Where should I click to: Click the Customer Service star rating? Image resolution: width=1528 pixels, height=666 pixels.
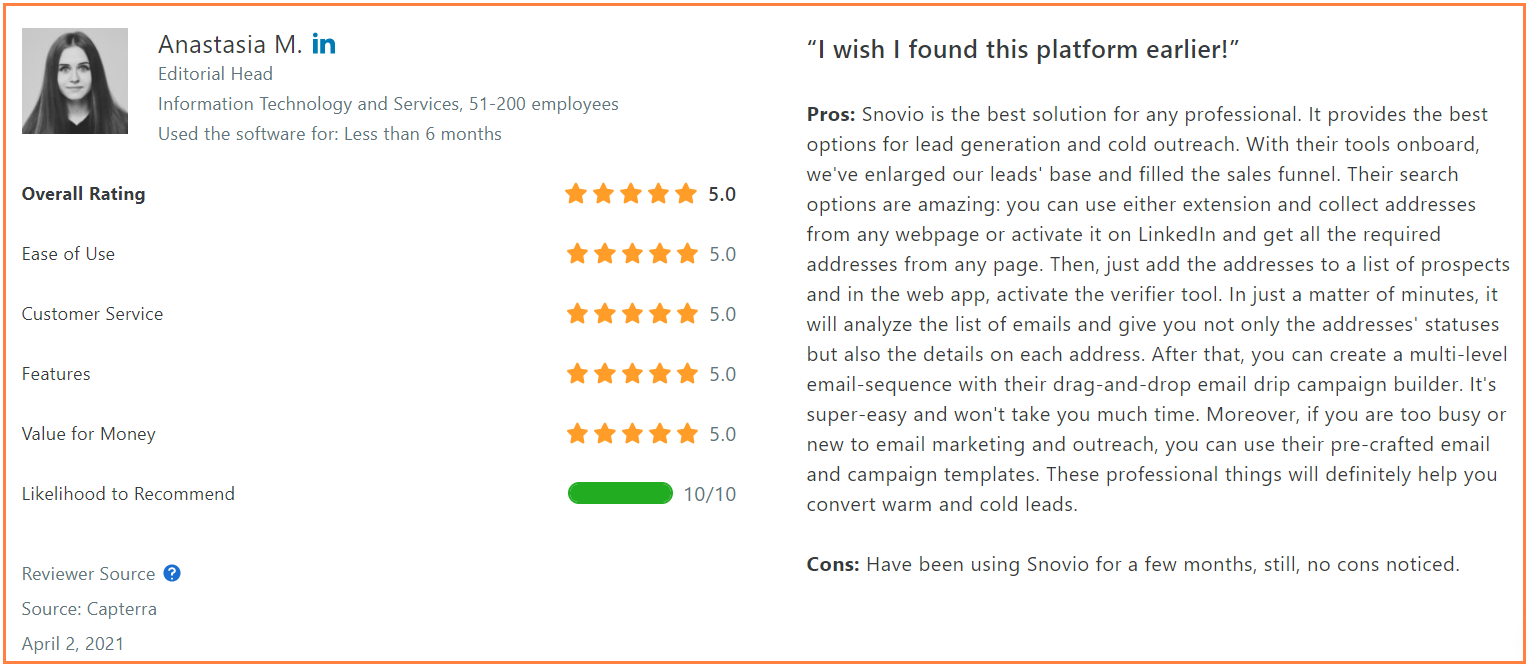pyautogui.click(x=631, y=314)
